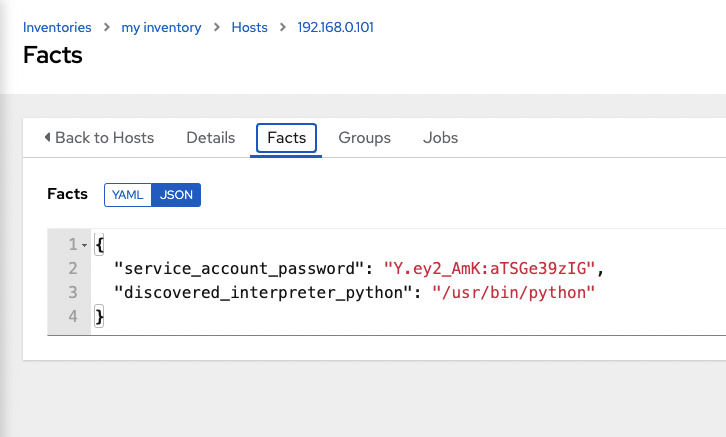Click the opening brace on line 1

coord(99,244)
